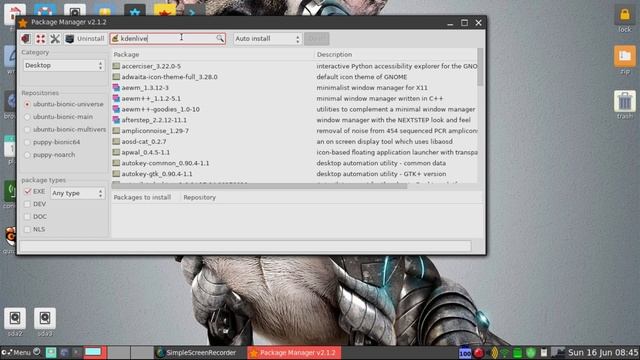640x360 pixels.
Task: Select puppy-noarch repository
Action: tap(49, 155)
